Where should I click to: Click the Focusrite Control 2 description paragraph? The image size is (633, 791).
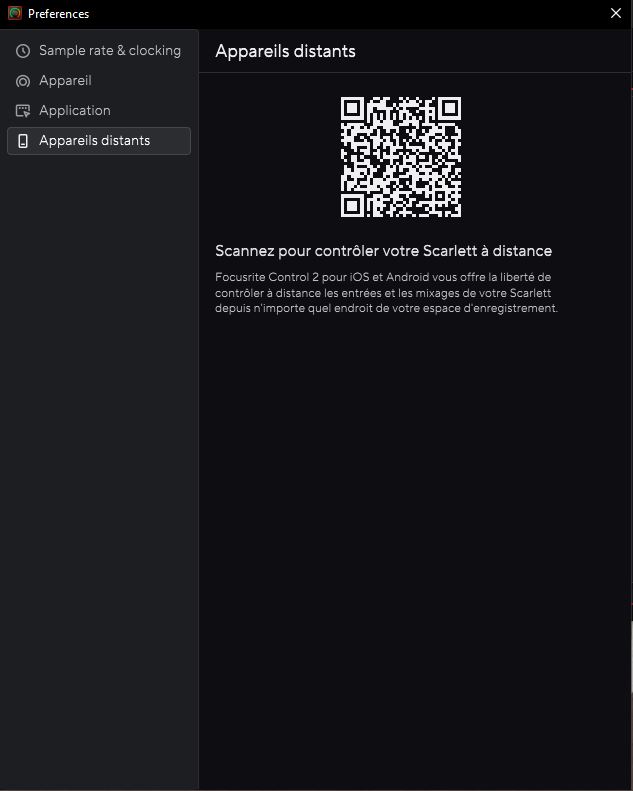tap(386, 293)
